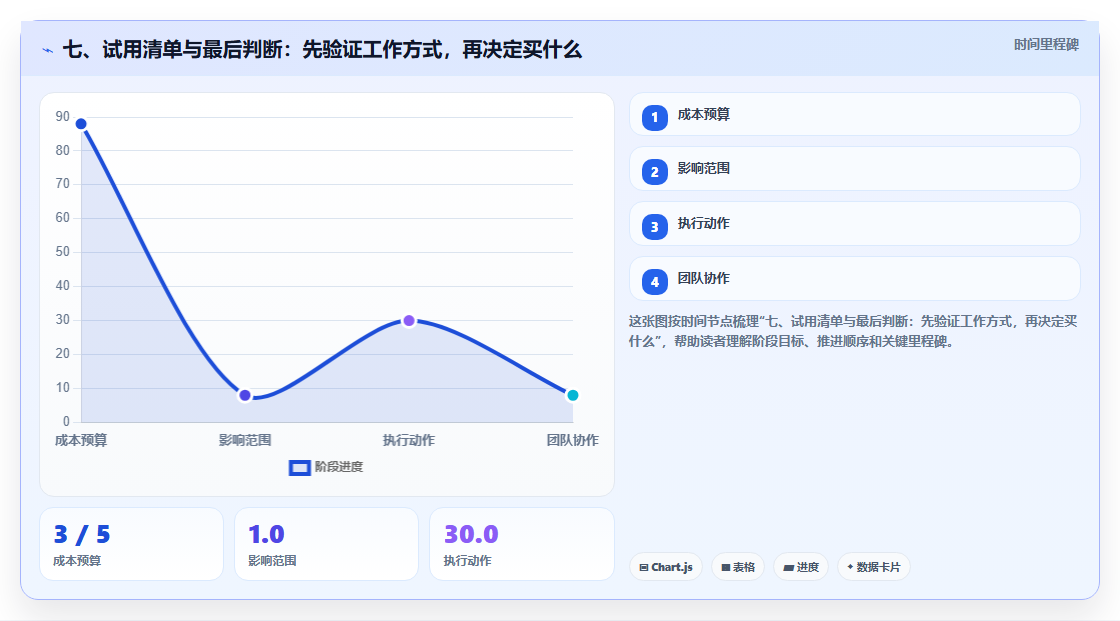Click the purple 执行动作 data point
The image size is (1120, 621).
click(x=409, y=321)
